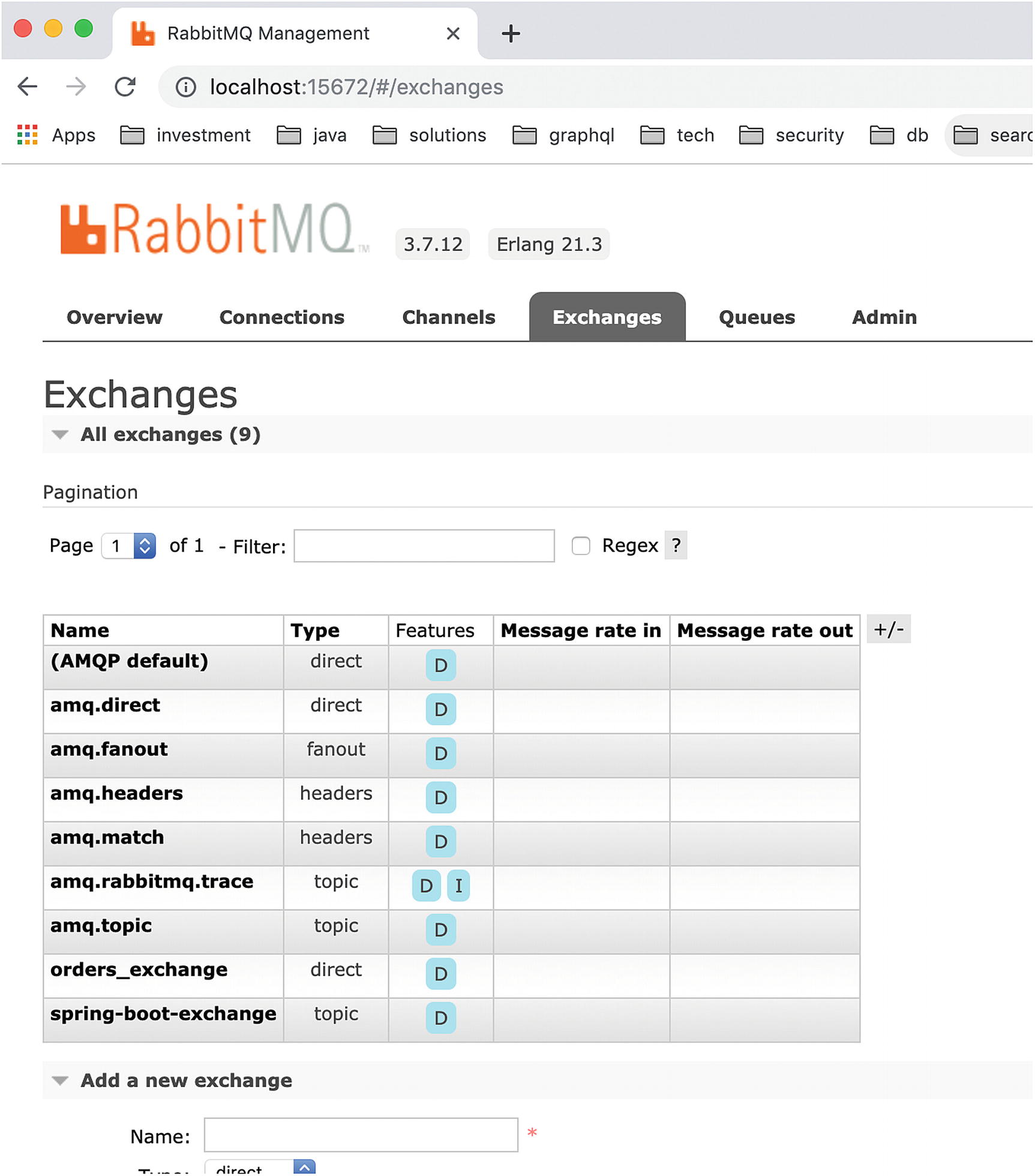The width and height of the screenshot is (1035, 1176).
Task: Switch to the Connections tab
Action: click(x=282, y=317)
